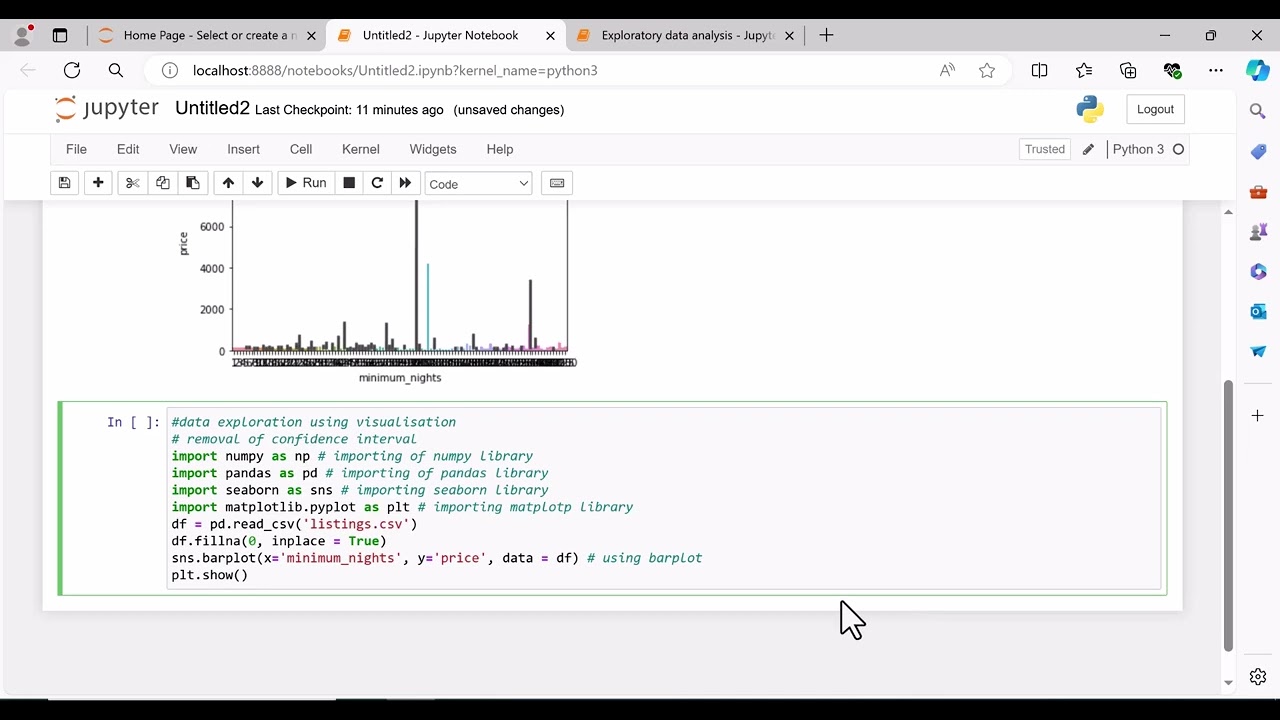Toggle browser split screen
This screenshot has height=720, width=1280.
coord(1040,70)
